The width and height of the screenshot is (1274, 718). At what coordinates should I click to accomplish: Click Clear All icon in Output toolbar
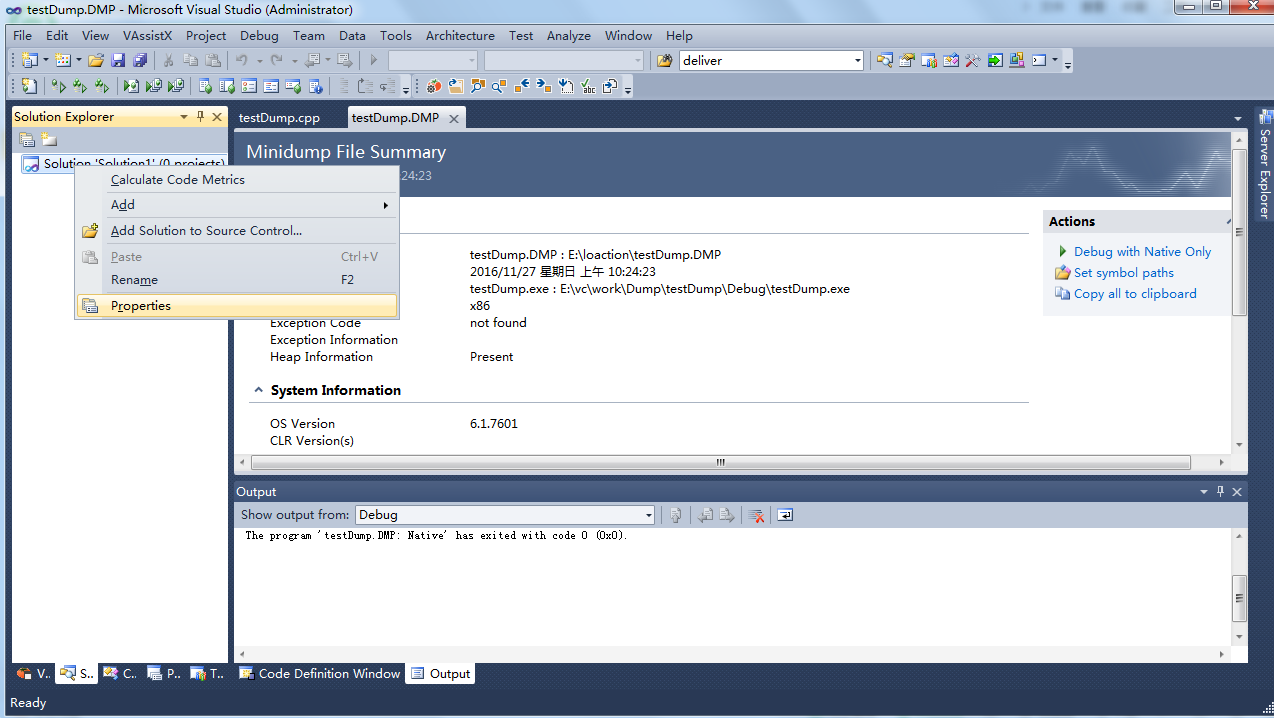(x=757, y=515)
